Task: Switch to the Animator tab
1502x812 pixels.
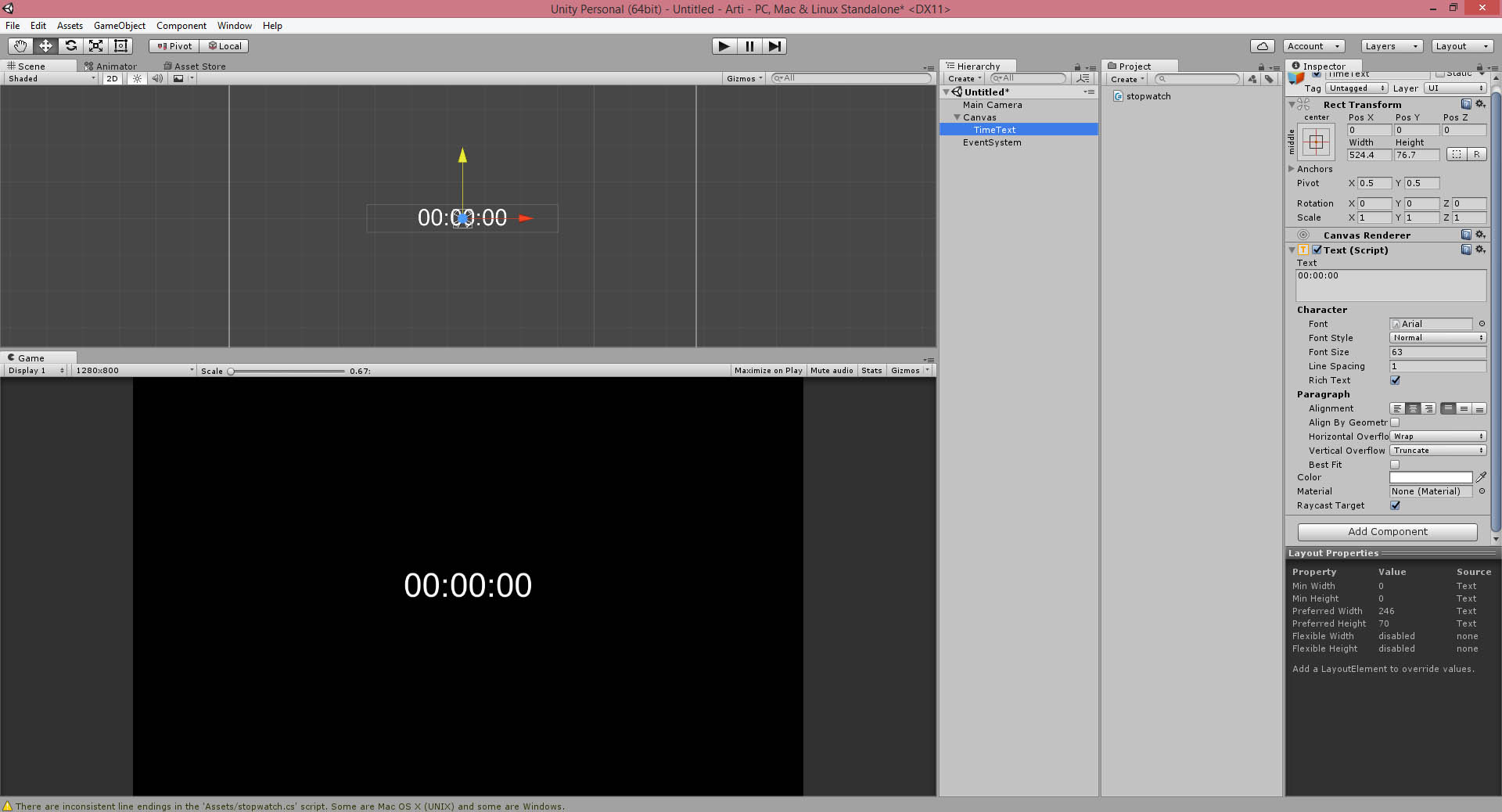Action: (x=110, y=66)
